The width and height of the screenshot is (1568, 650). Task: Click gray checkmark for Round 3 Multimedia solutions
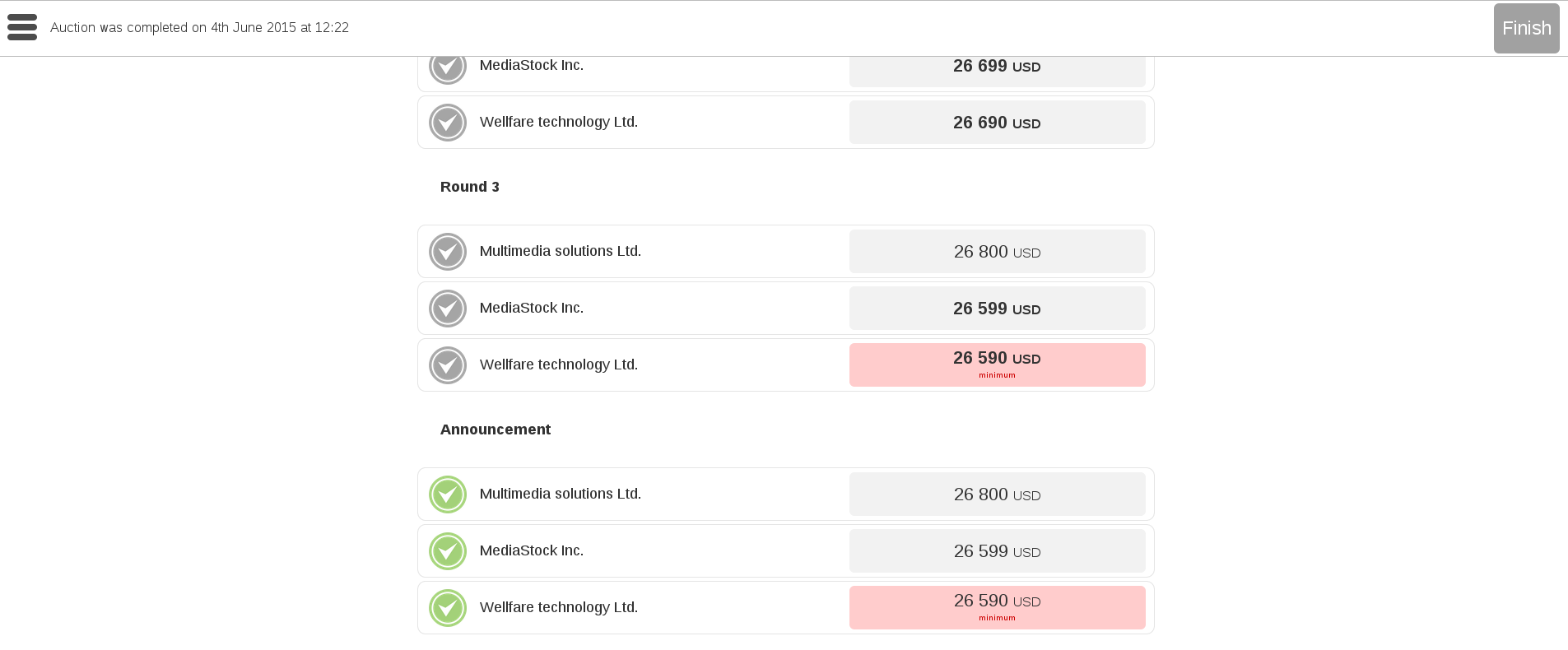(448, 252)
